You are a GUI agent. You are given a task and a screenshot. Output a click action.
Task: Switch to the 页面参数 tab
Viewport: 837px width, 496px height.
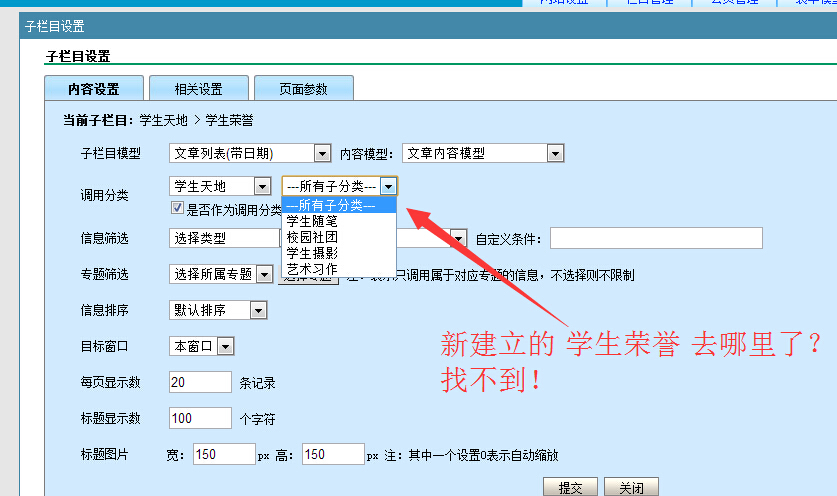303,89
